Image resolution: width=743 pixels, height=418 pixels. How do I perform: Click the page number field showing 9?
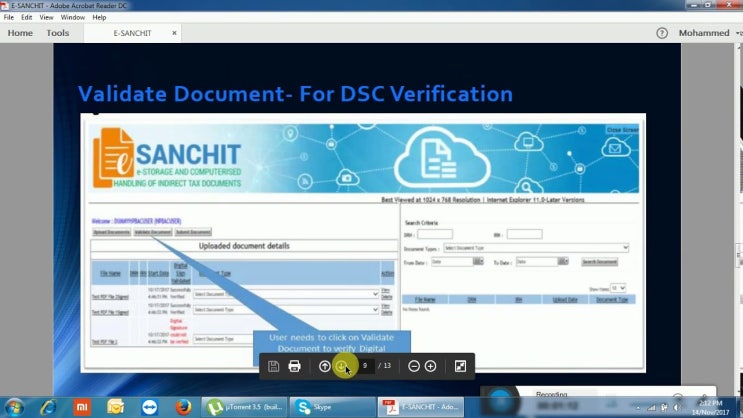point(365,365)
